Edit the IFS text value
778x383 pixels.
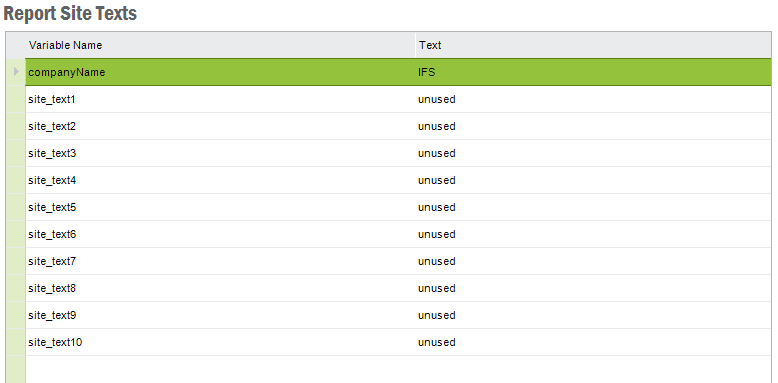(593, 72)
